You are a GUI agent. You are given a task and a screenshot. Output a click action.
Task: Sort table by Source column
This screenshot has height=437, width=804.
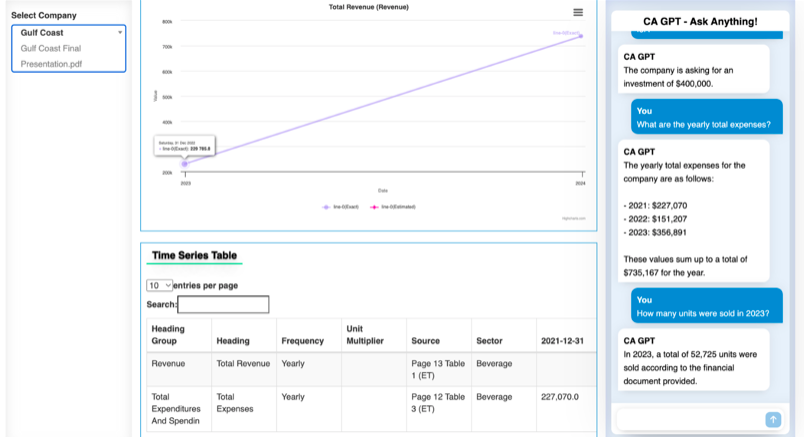coord(425,341)
